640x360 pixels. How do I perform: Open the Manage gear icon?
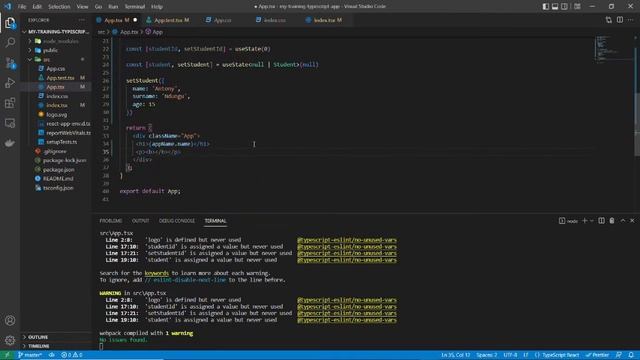click(x=10, y=340)
